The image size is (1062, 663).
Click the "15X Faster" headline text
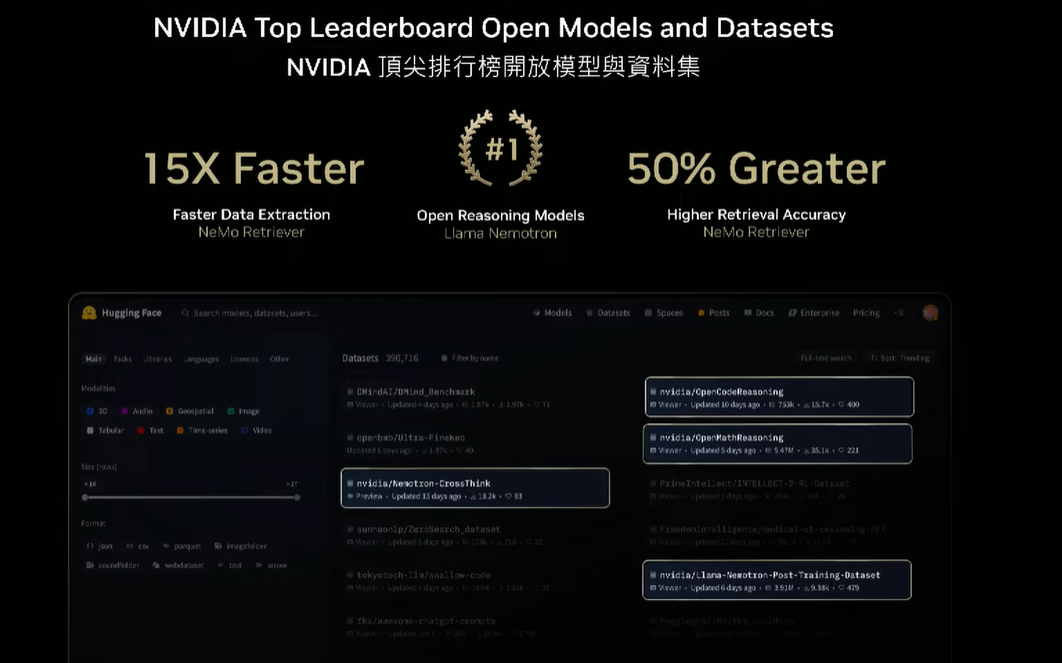pyautogui.click(x=253, y=169)
